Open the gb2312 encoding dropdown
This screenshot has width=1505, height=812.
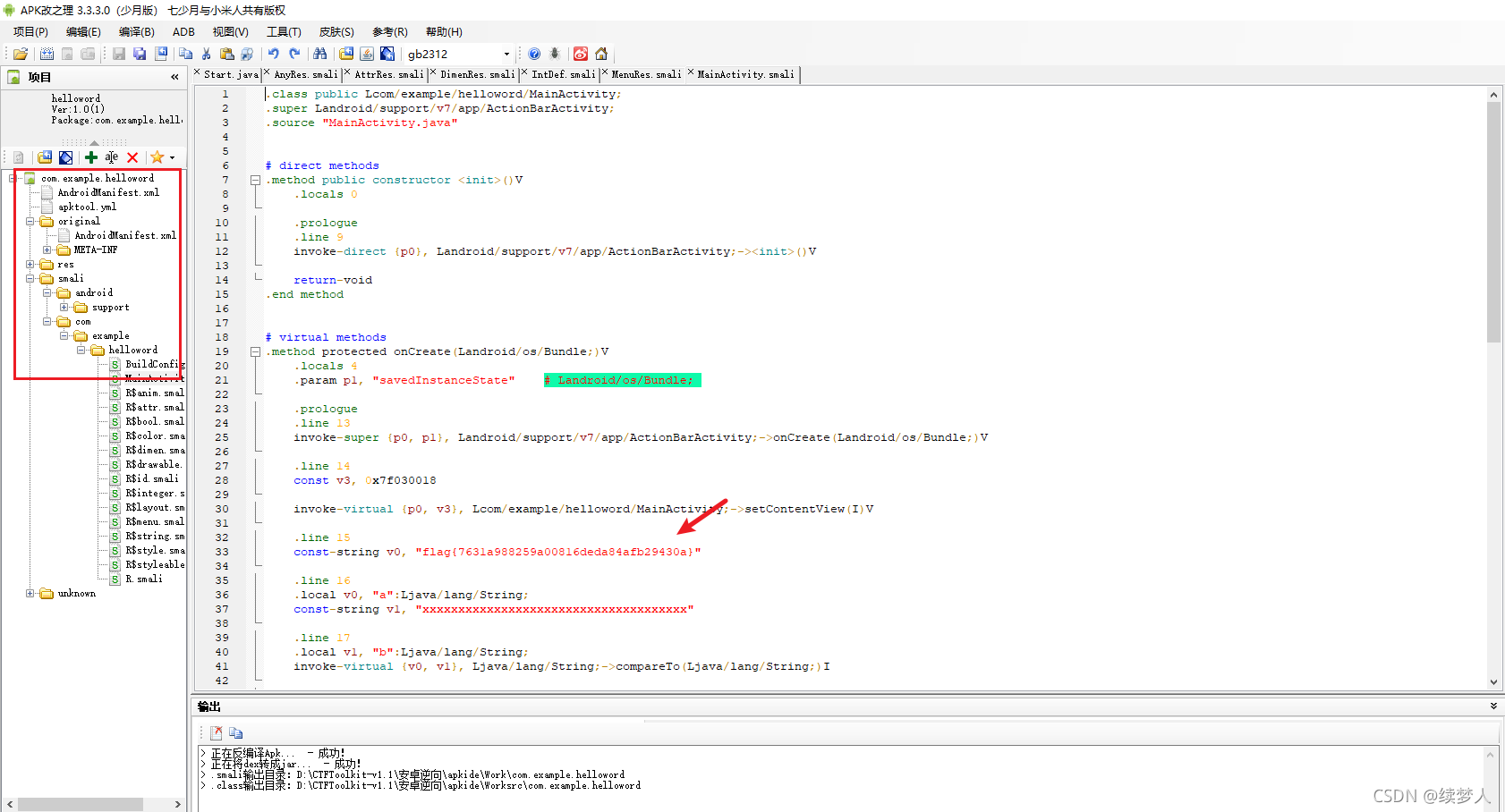pyautogui.click(x=506, y=54)
